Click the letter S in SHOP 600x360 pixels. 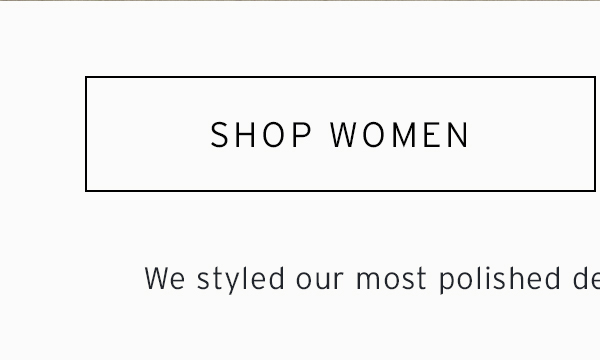click(x=219, y=135)
